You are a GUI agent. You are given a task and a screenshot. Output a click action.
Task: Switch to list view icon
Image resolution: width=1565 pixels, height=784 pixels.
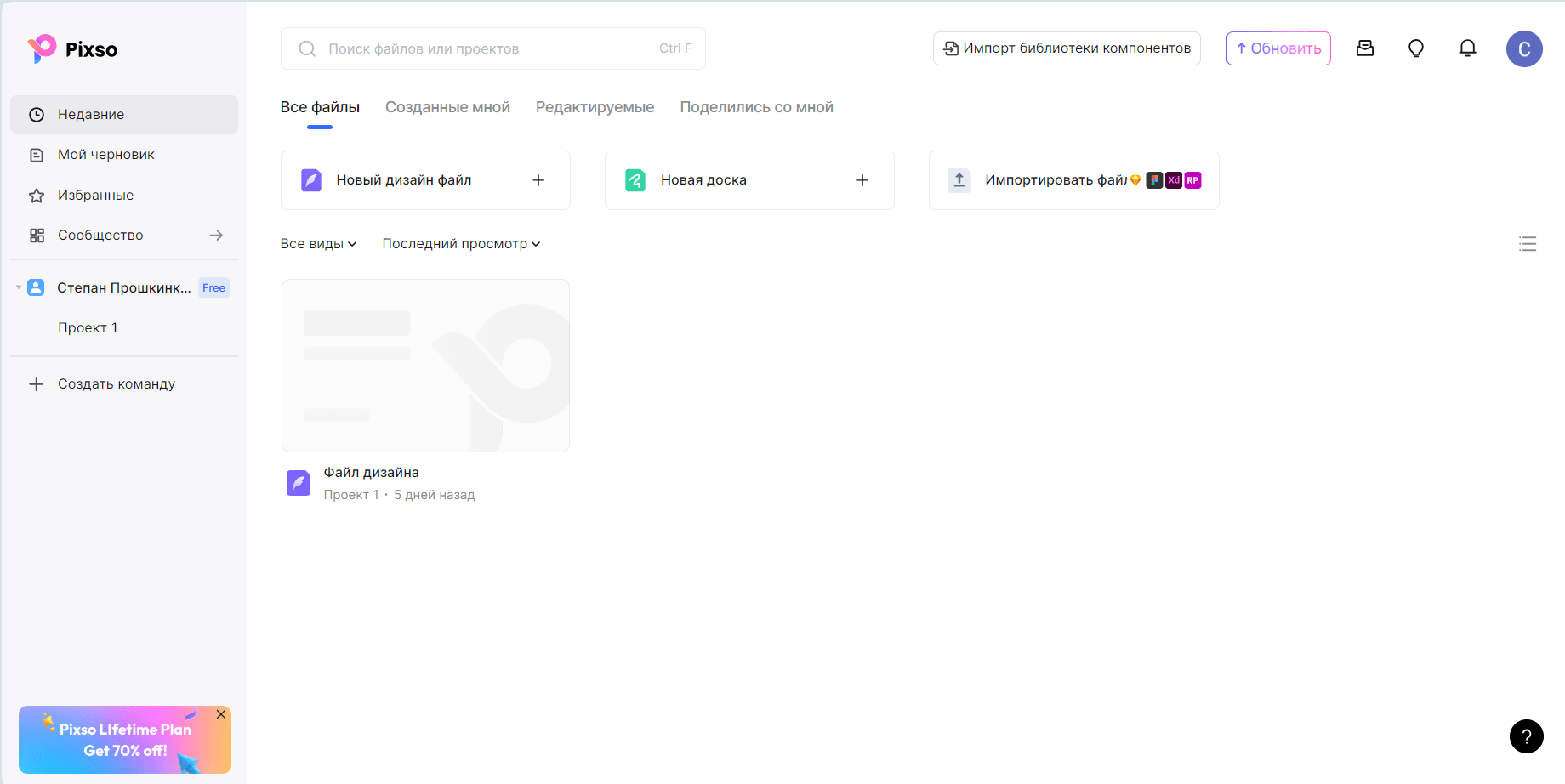(1528, 244)
